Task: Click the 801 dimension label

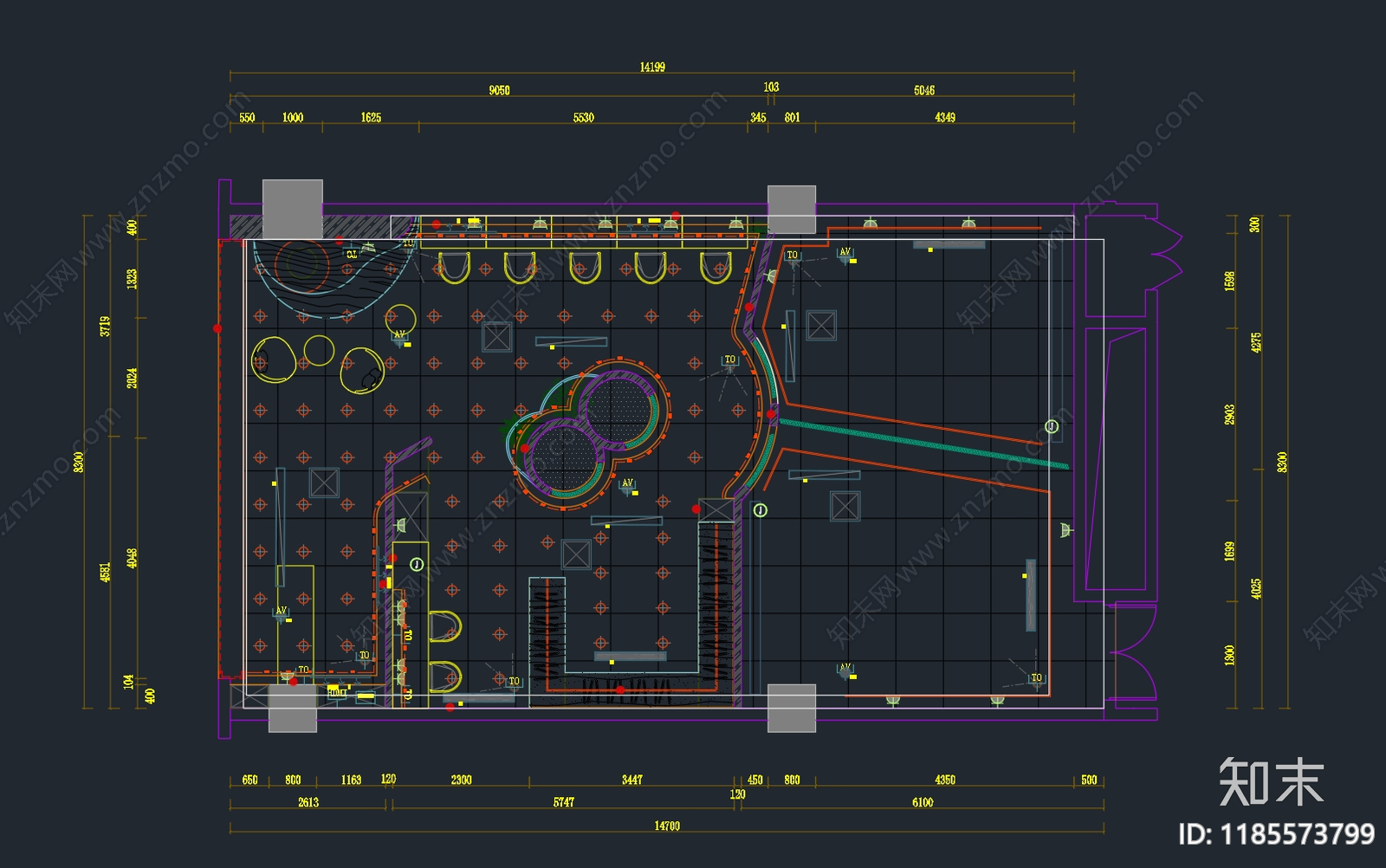Action: click(792, 118)
